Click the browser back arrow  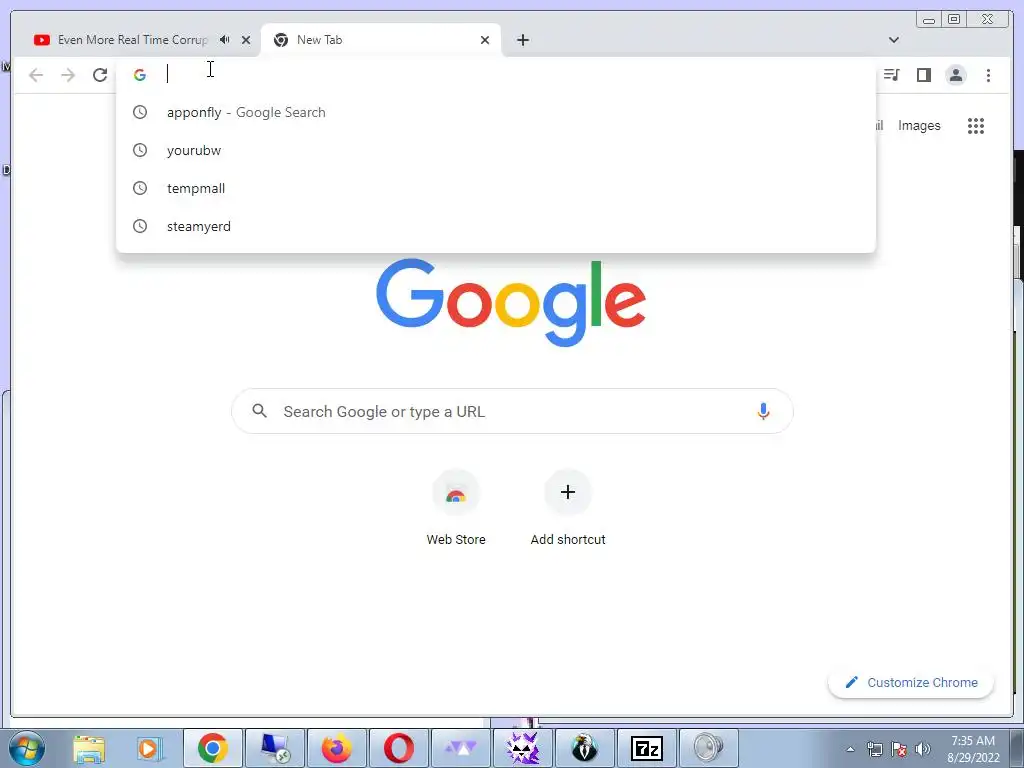36,75
